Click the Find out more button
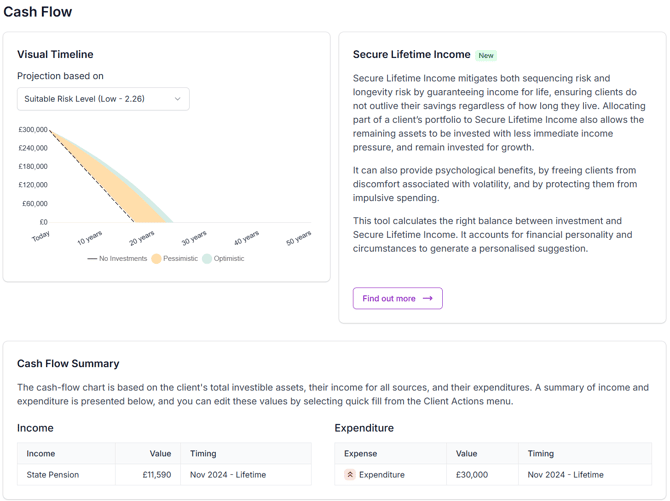This screenshot has height=501, width=670. tap(397, 298)
